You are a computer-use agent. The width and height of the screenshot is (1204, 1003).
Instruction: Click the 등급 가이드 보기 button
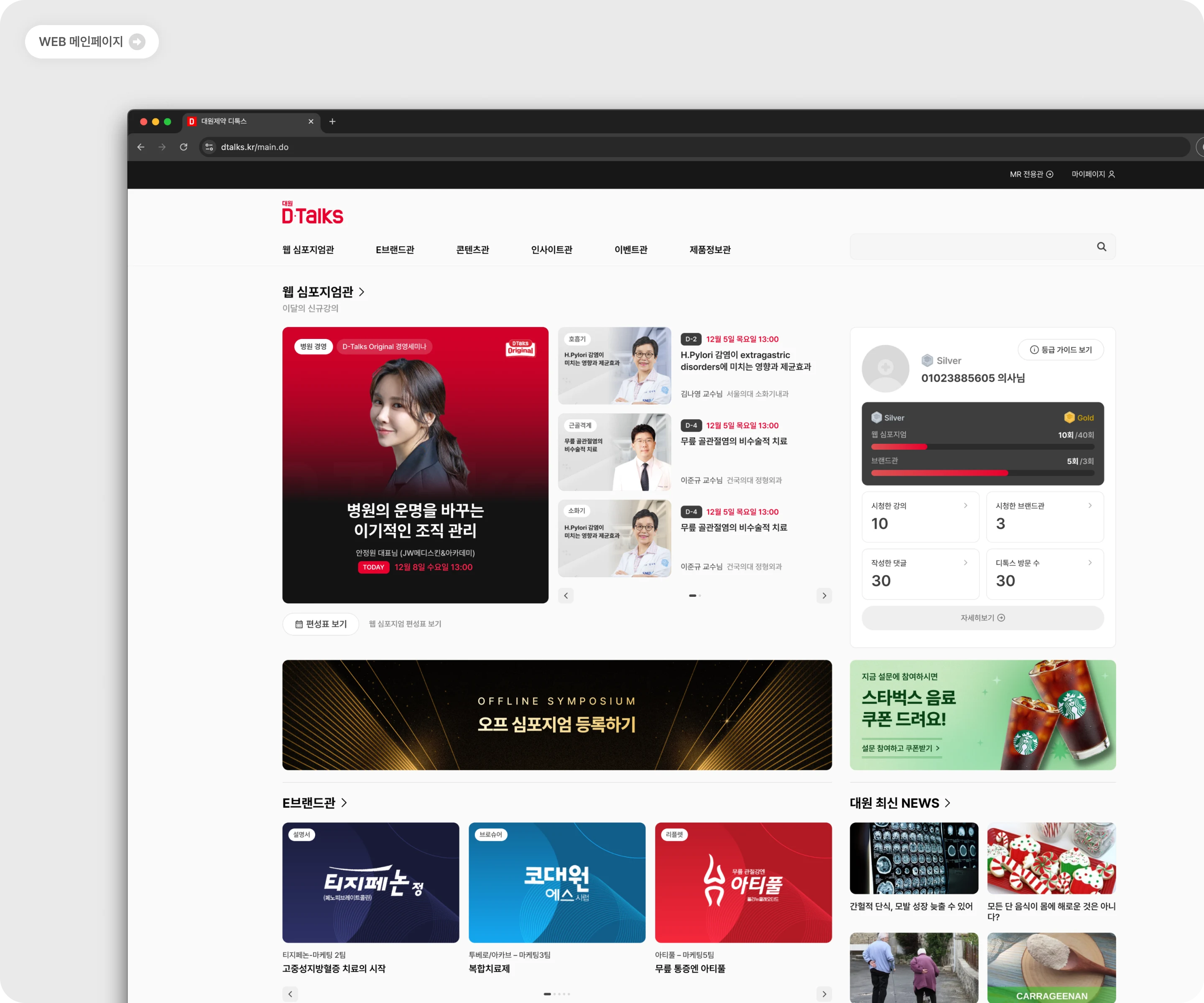pyautogui.click(x=1061, y=350)
